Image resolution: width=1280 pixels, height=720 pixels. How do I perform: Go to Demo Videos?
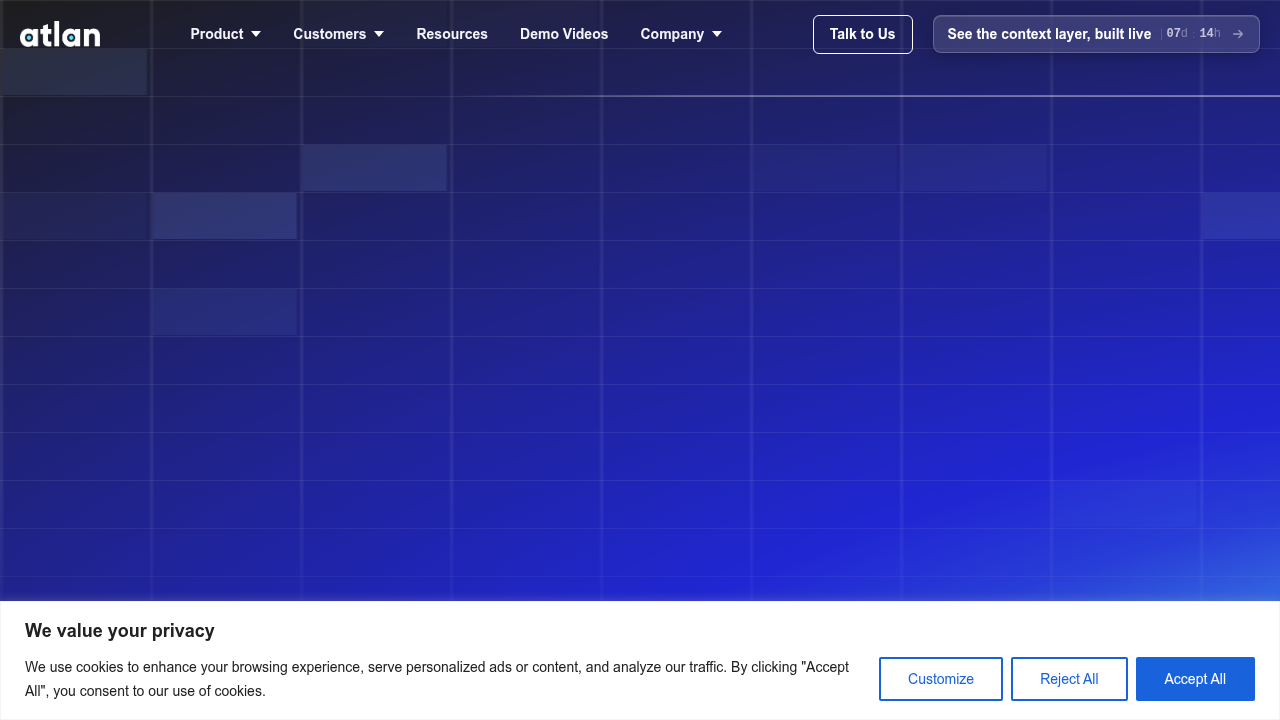[564, 34]
